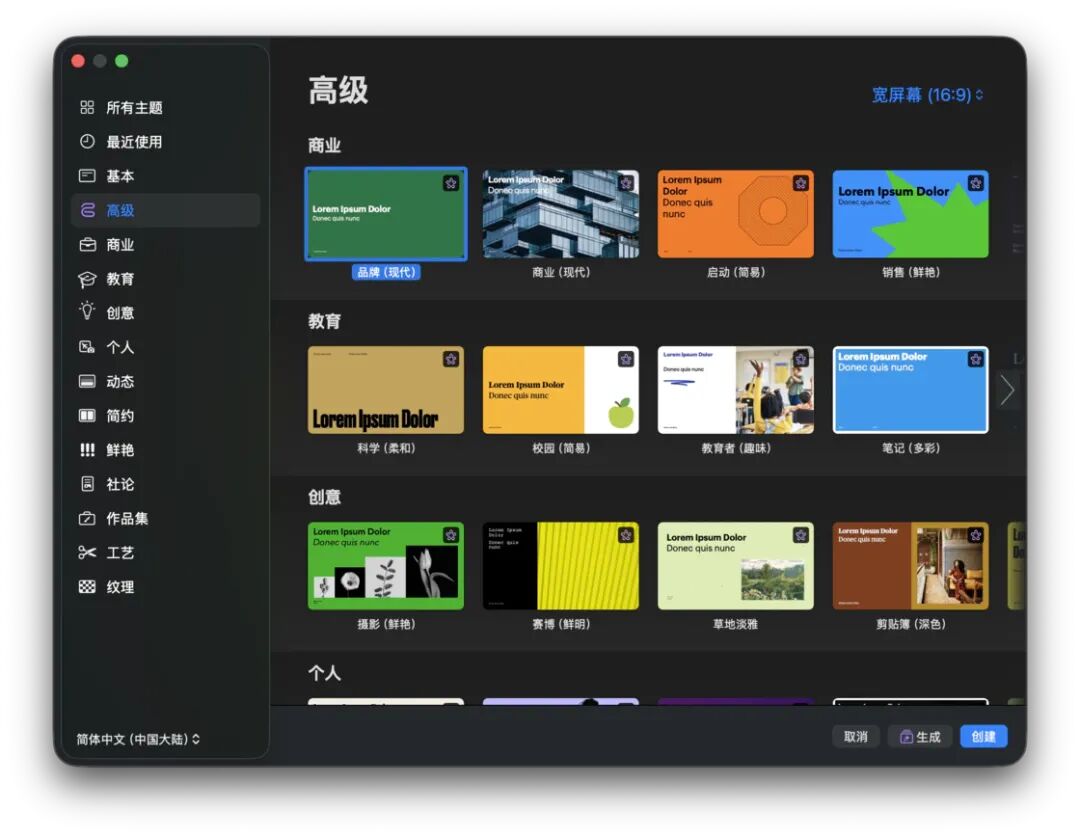Select the 摄影 (鲜艳) theme thumbnail

coord(386,566)
